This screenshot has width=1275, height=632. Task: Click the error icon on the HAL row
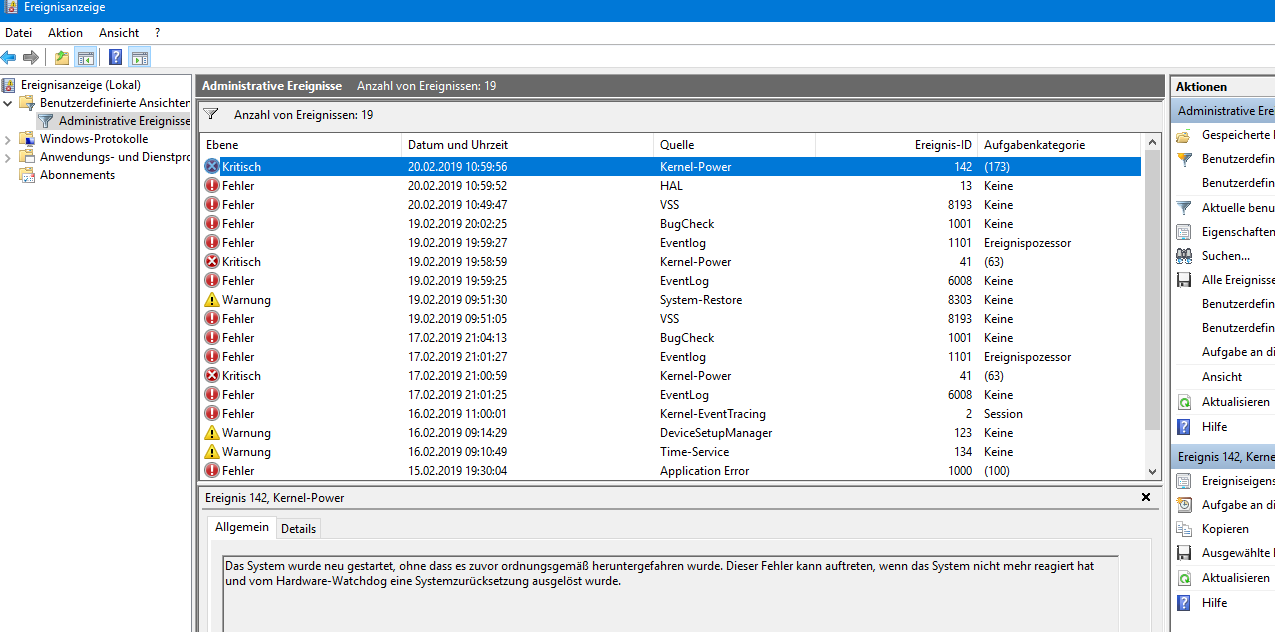212,186
